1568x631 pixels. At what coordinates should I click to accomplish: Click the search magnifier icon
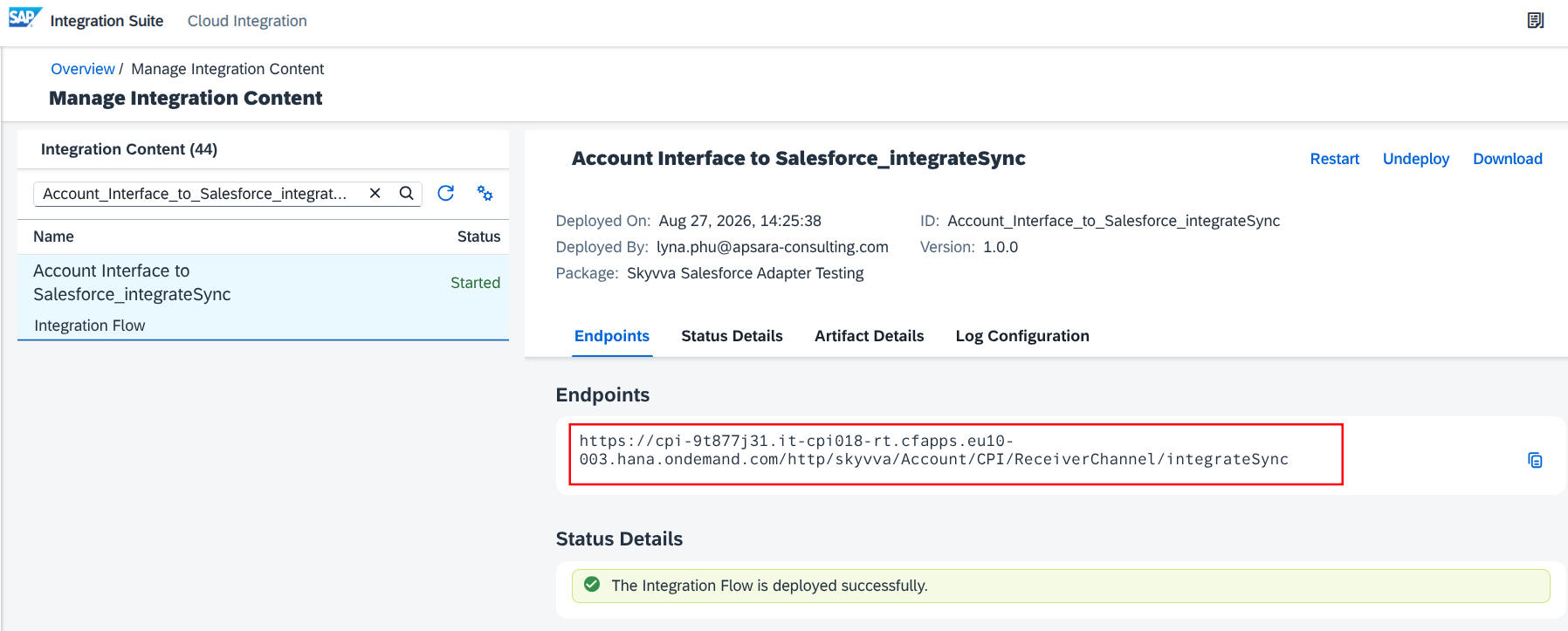coord(407,193)
